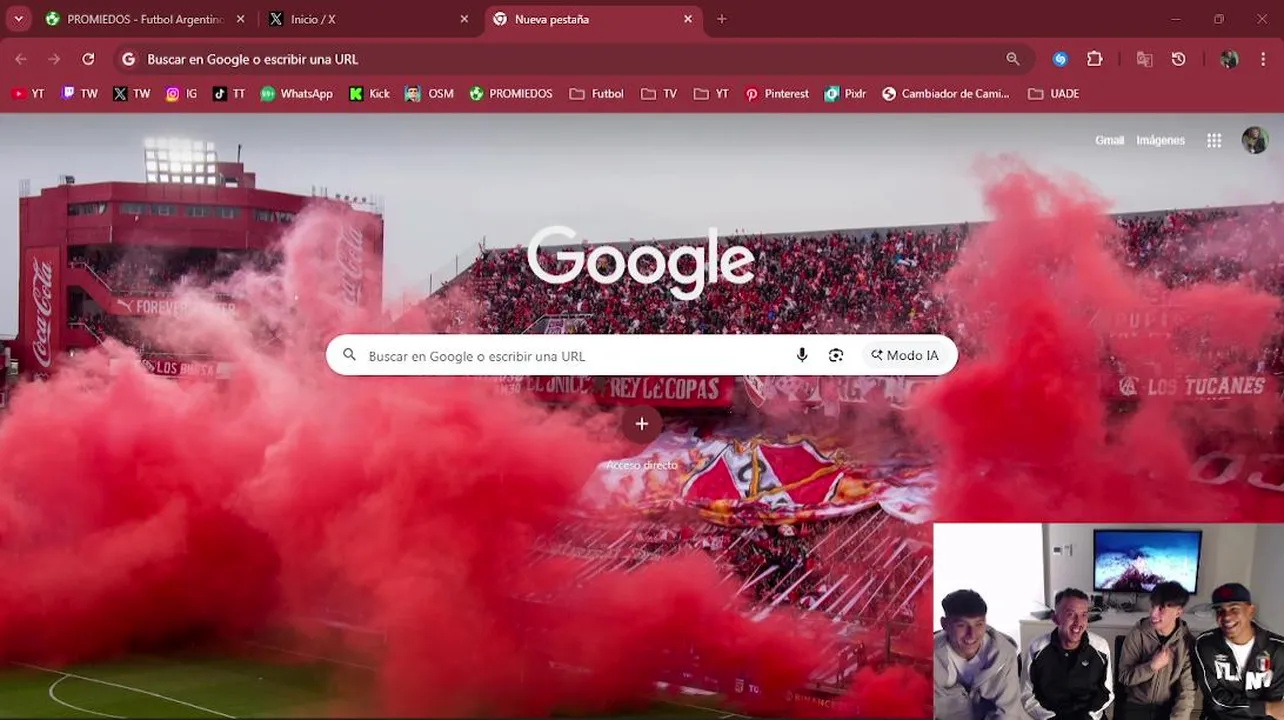
Task: Open the Instagram IG bookmark
Action: point(182,94)
